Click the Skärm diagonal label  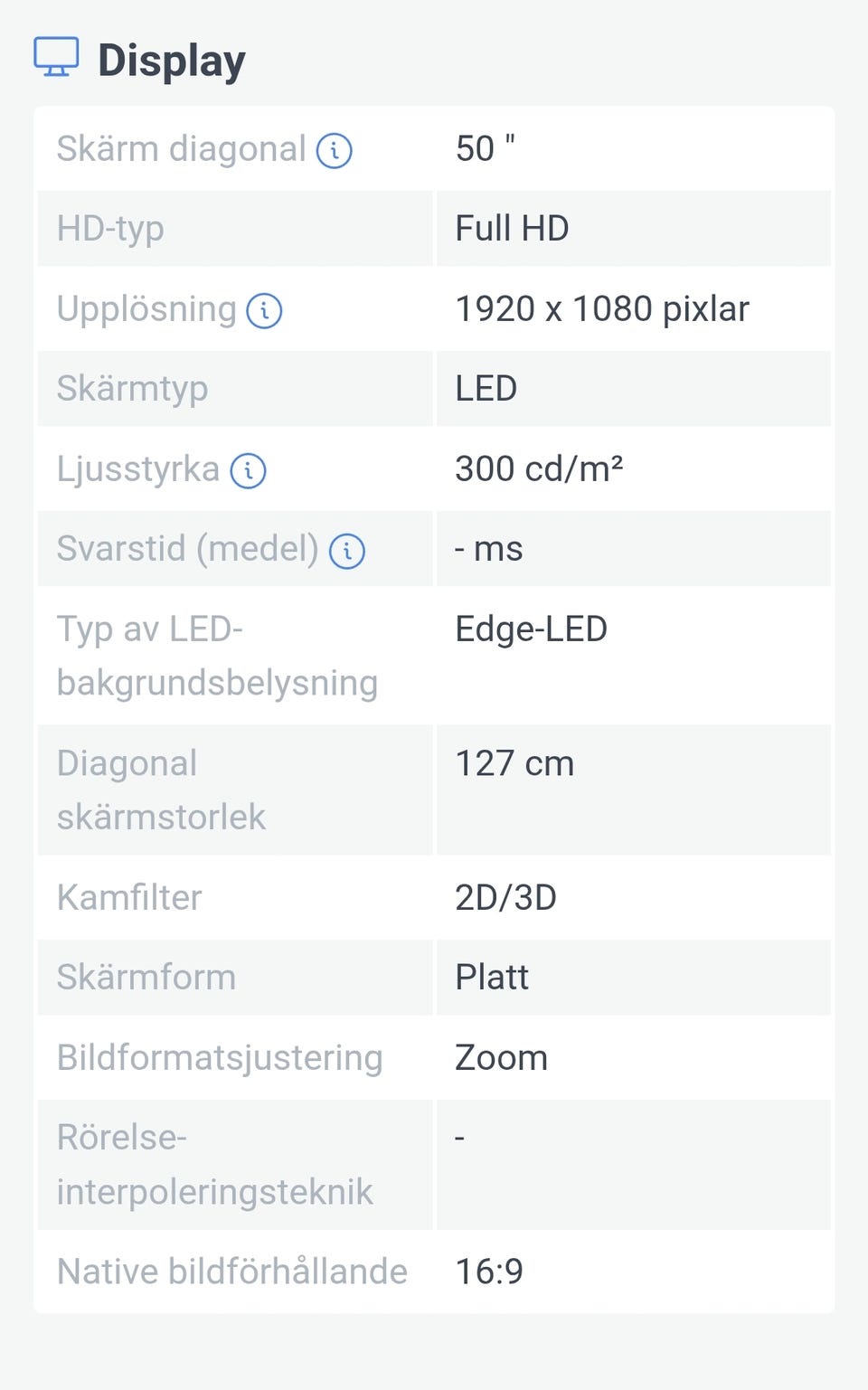coord(181,149)
